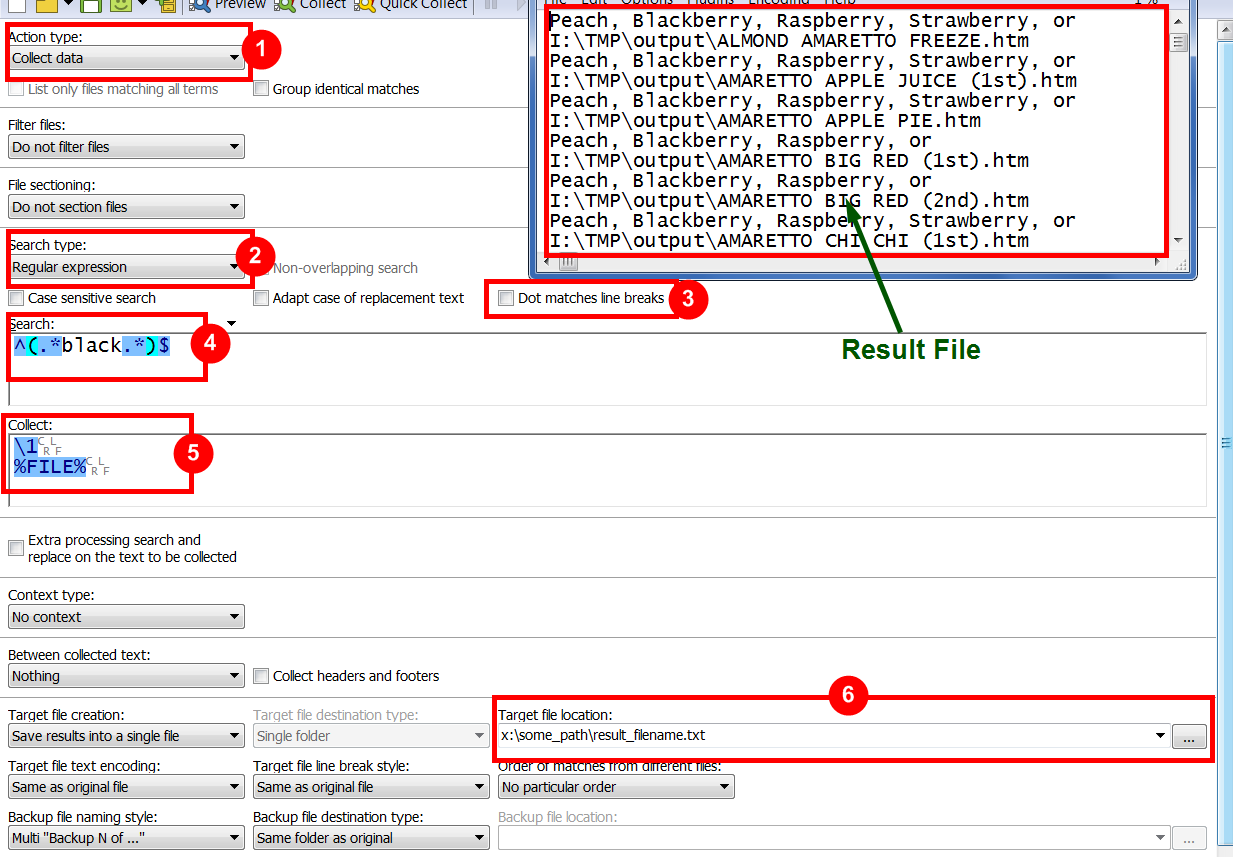Image resolution: width=1233 pixels, height=857 pixels.
Task: Open the Context type dropdown
Action: pos(126,617)
